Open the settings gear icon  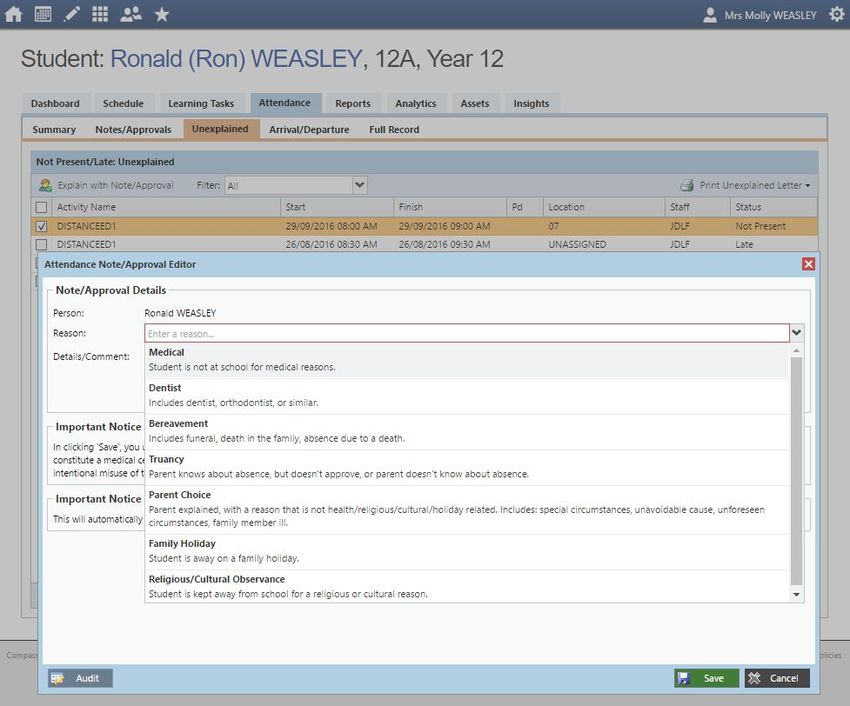(837, 14)
